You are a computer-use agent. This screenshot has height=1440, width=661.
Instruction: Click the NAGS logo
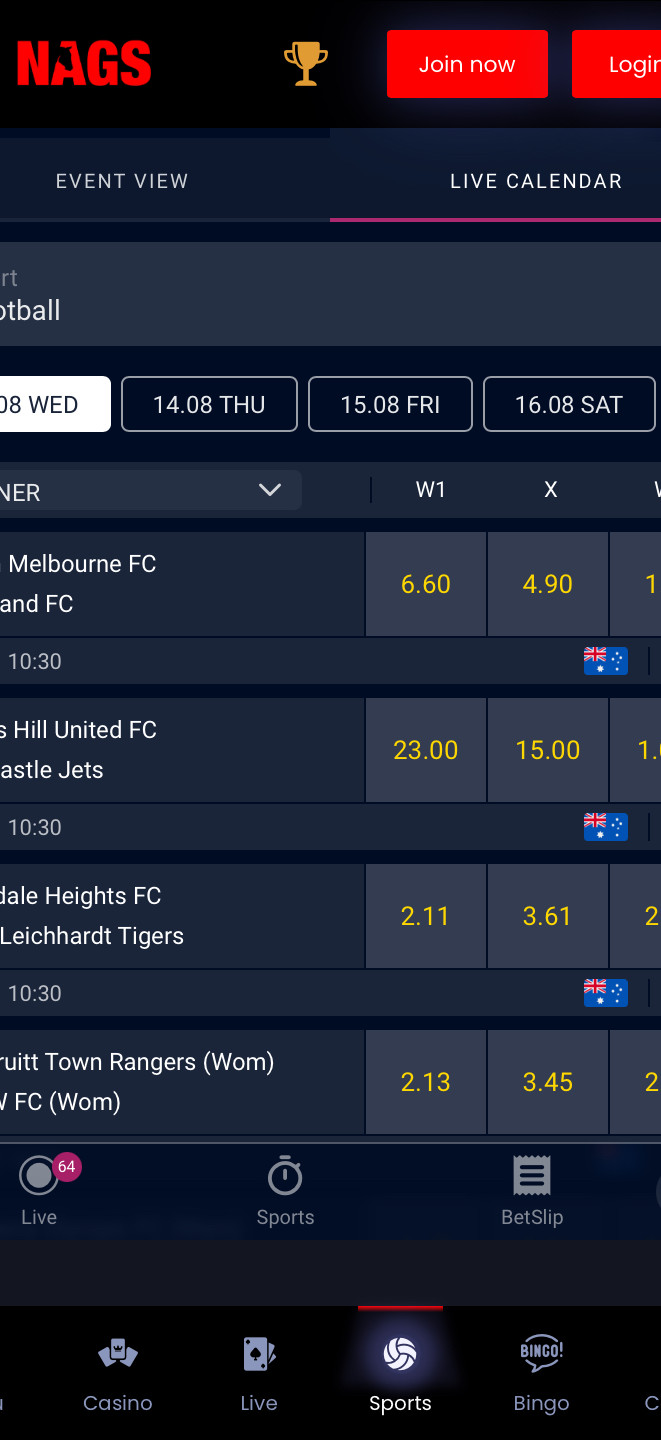click(x=84, y=64)
